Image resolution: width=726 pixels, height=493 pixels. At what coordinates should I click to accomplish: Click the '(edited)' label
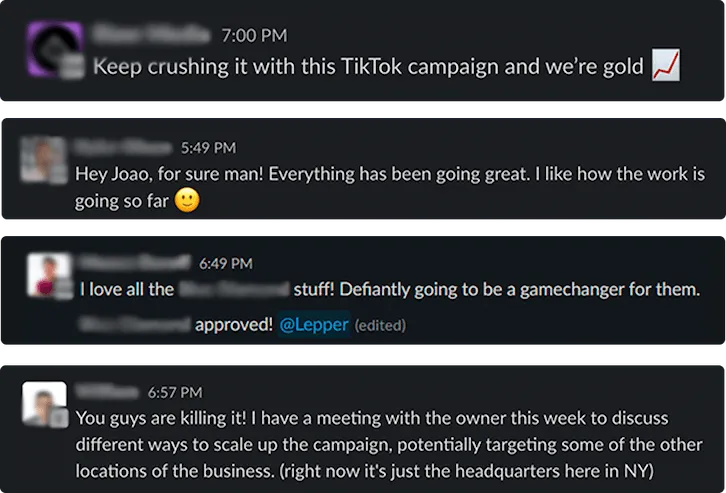(380, 326)
